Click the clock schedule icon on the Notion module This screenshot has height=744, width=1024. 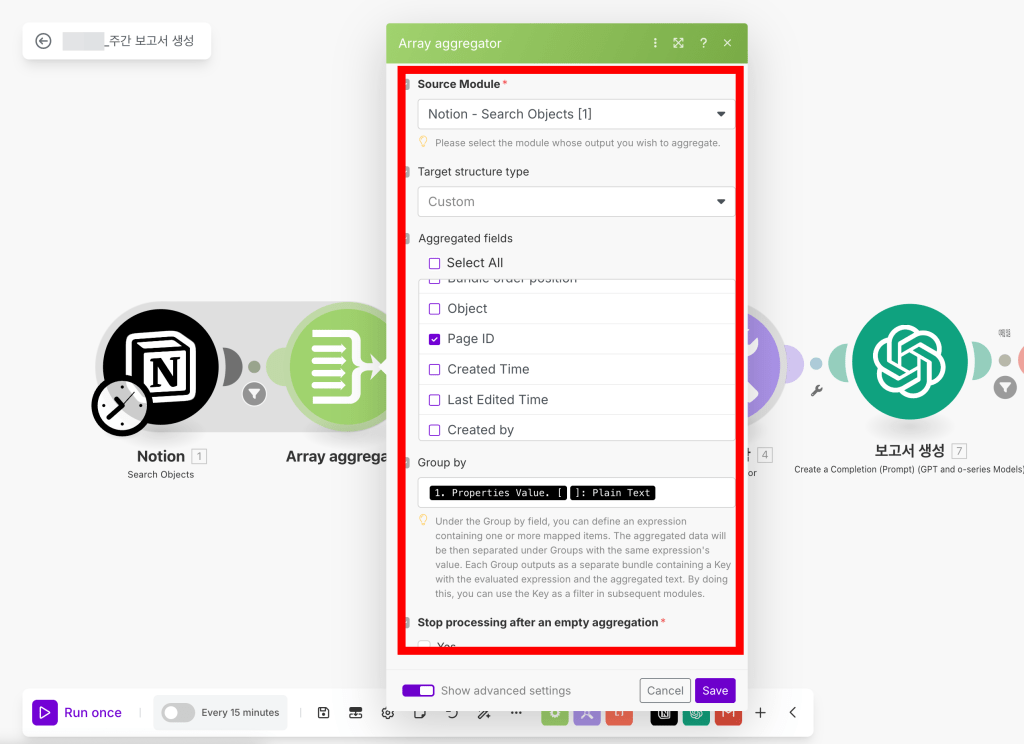coord(121,406)
